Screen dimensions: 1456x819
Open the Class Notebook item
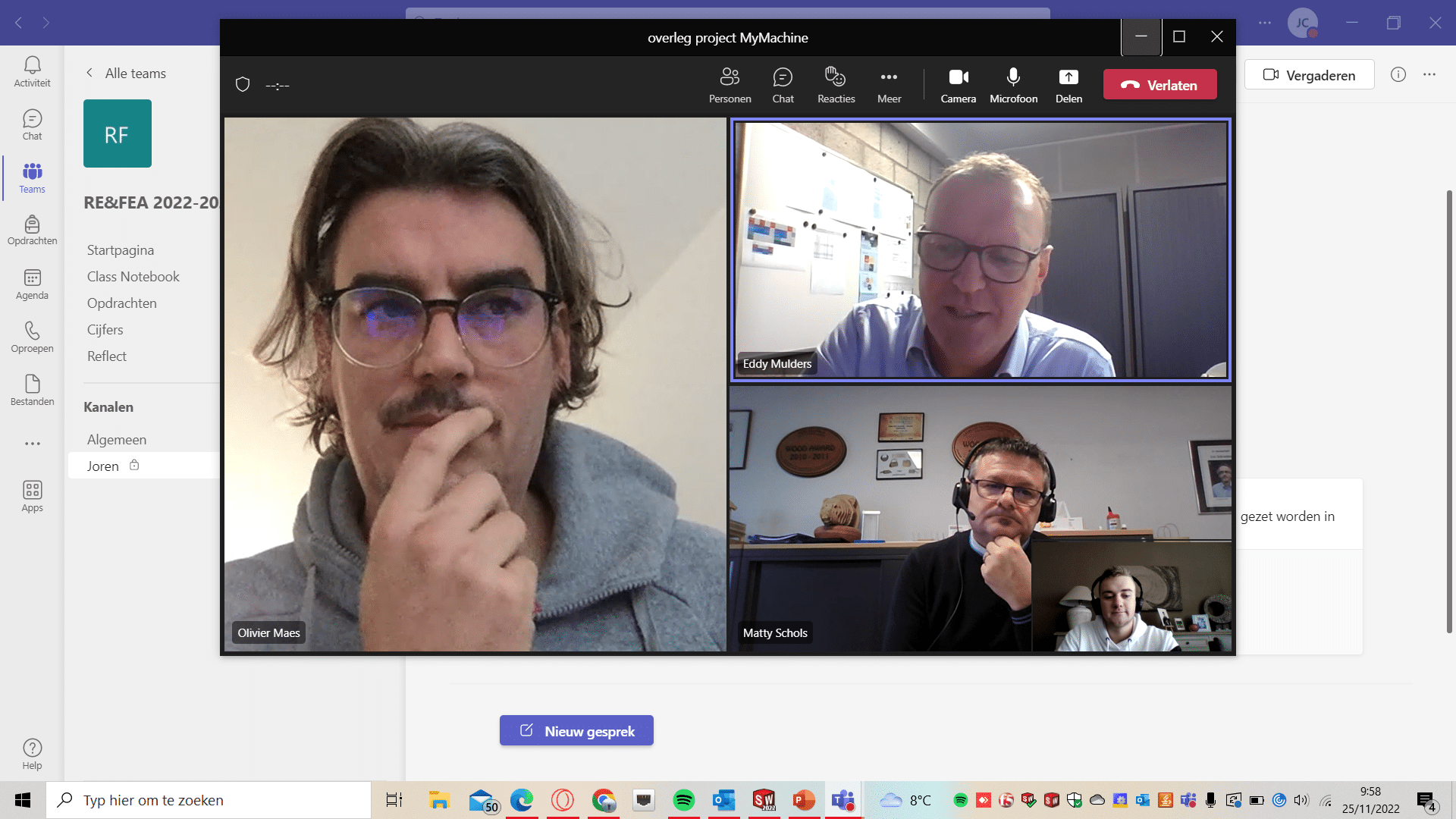click(x=133, y=276)
